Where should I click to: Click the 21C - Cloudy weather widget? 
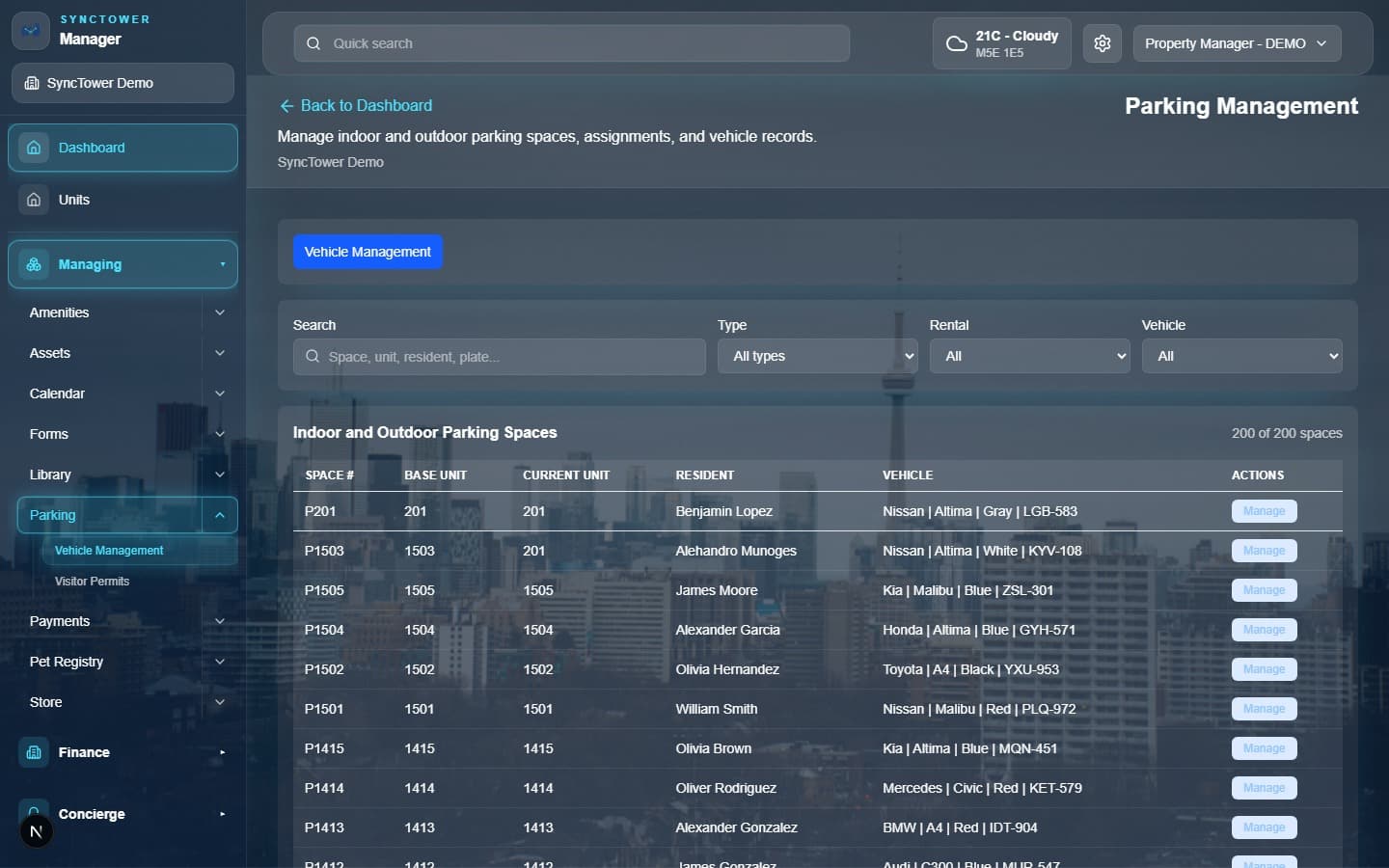1001,43
